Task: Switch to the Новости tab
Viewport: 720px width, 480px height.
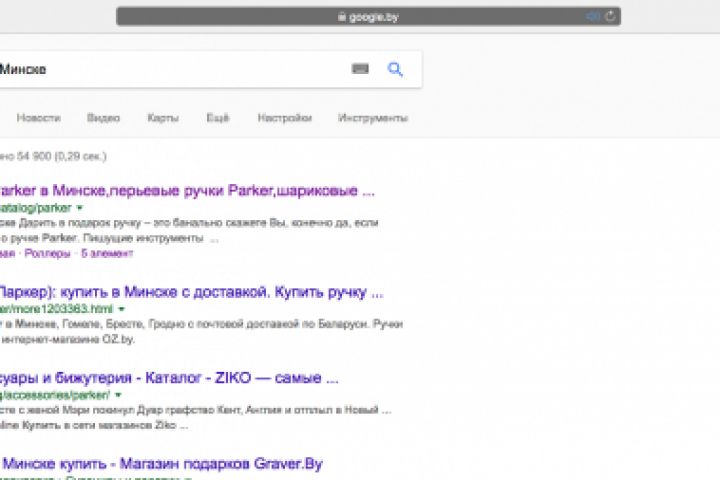Action: [39, 118]
